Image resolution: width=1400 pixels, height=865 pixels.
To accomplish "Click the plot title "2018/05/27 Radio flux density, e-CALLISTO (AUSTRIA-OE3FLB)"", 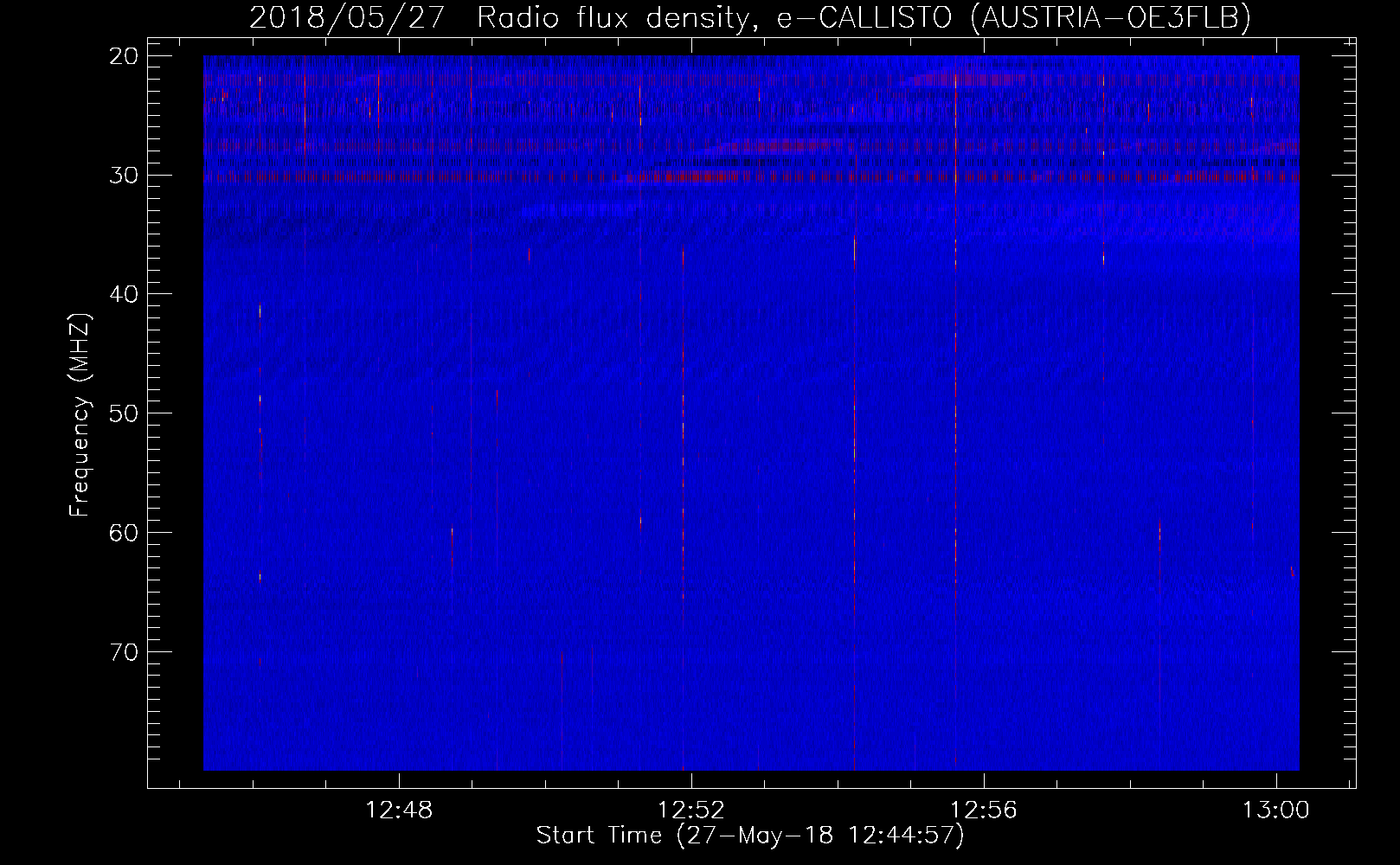I will click(x=750, y=17).
